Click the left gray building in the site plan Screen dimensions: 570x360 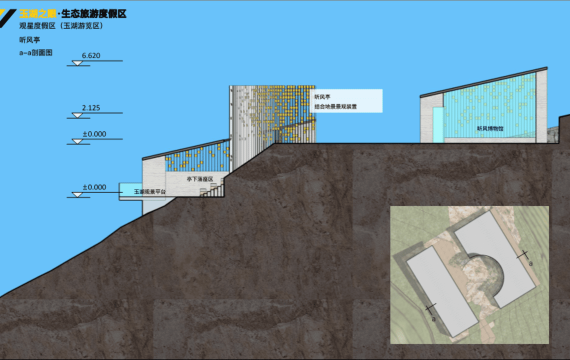tap(442, 291)
